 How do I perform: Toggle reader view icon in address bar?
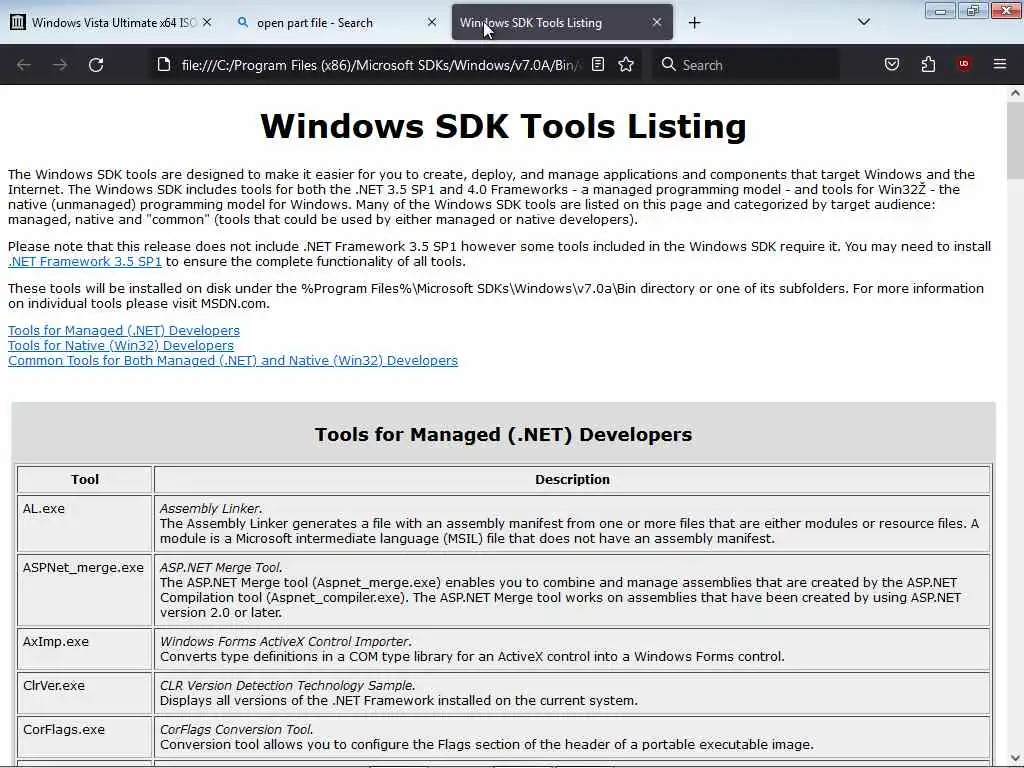[x=598, y=64]
